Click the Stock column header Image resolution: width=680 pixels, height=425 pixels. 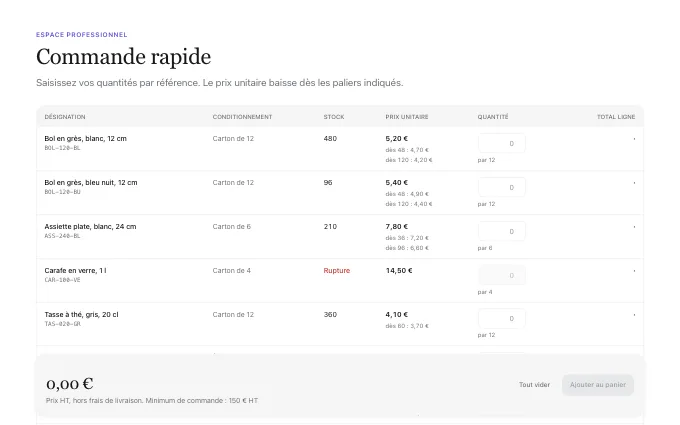tap(334, 117)
